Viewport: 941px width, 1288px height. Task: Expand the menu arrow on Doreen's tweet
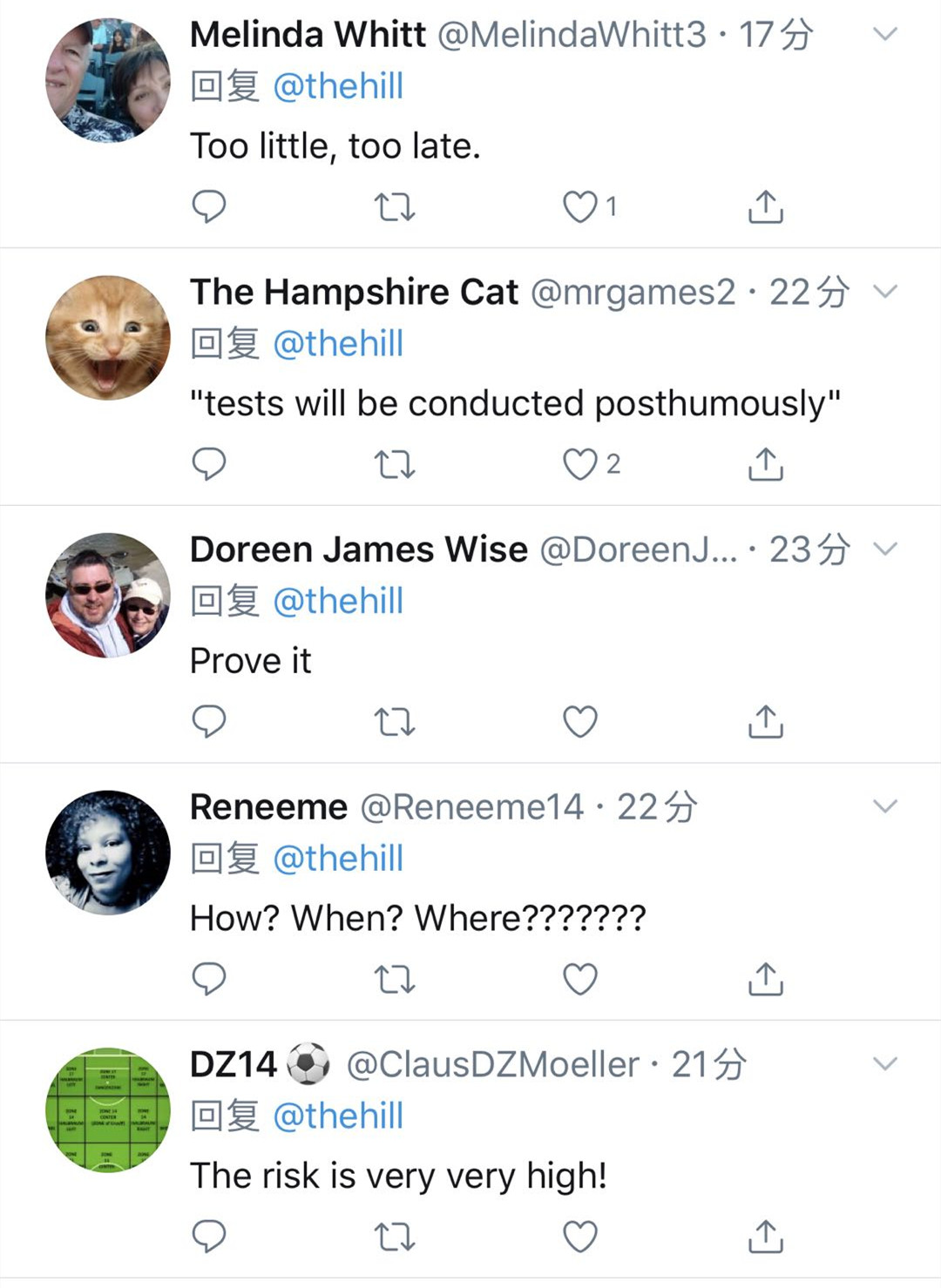click(884, 549)
